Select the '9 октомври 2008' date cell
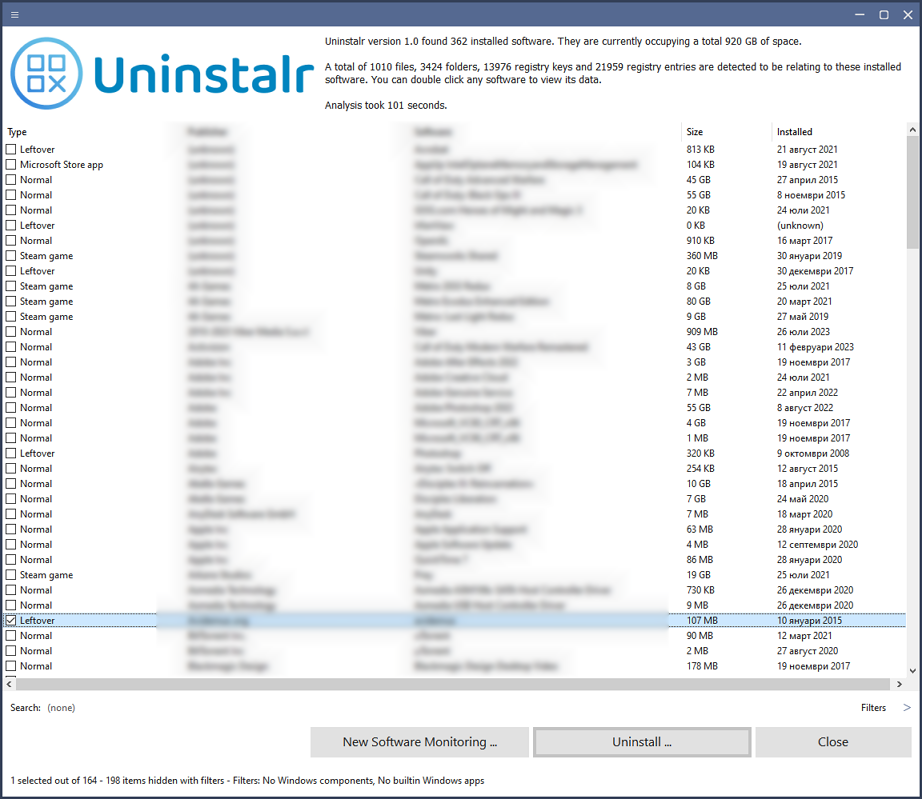Screen dimensions: 922x799 [x=813, y=453]
